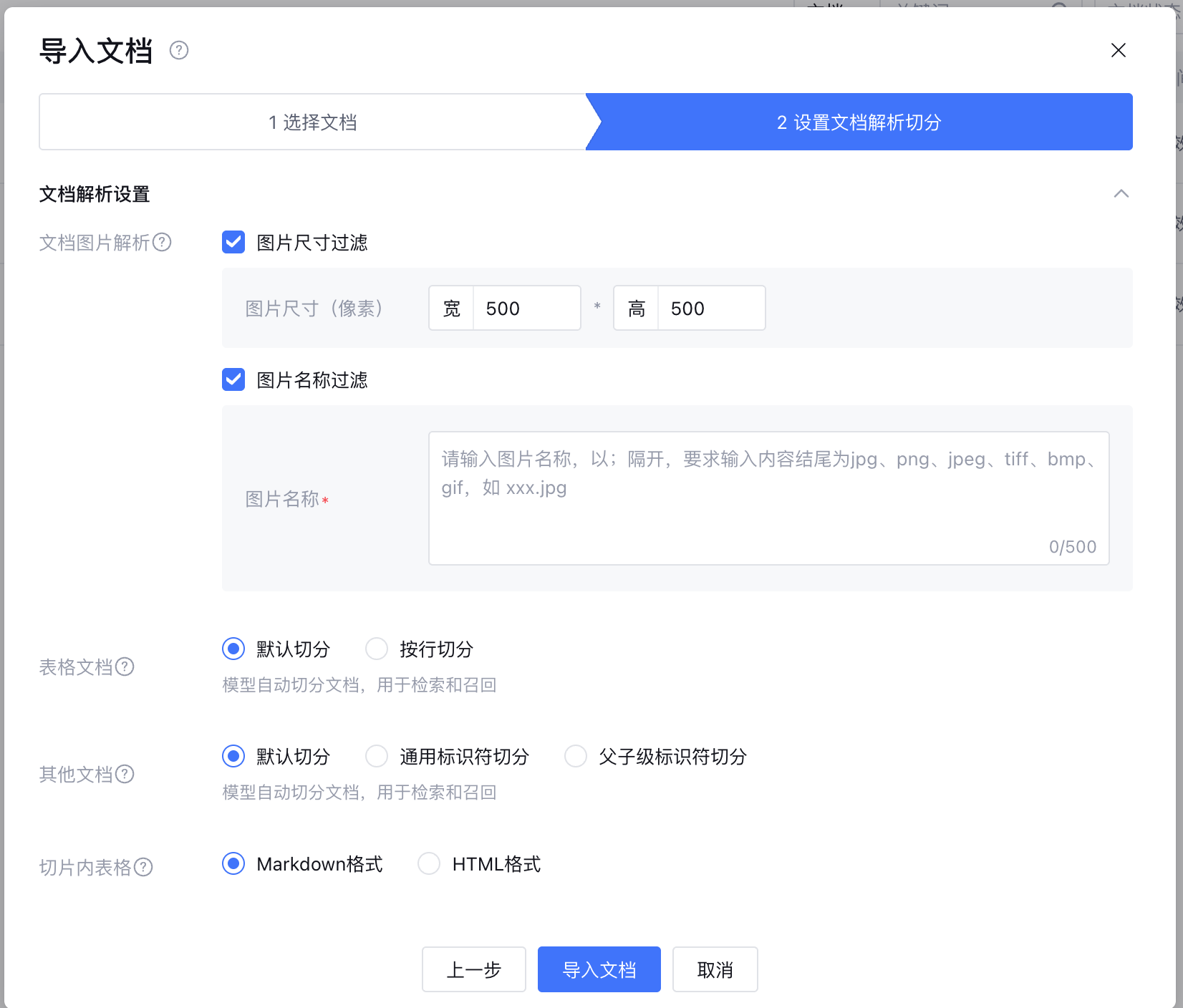Choose Markdown格式 for table slices
Screen dimensions: 1183x1008
233,863
